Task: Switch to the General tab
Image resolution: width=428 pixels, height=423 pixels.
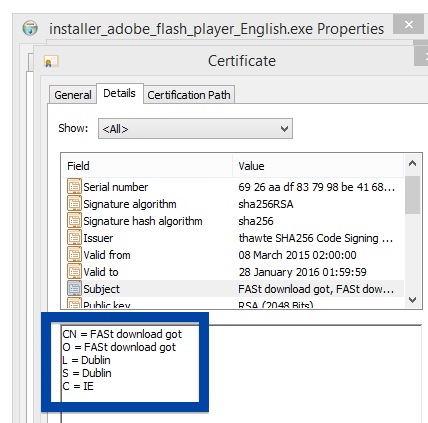Action: (x=73, y=95)
